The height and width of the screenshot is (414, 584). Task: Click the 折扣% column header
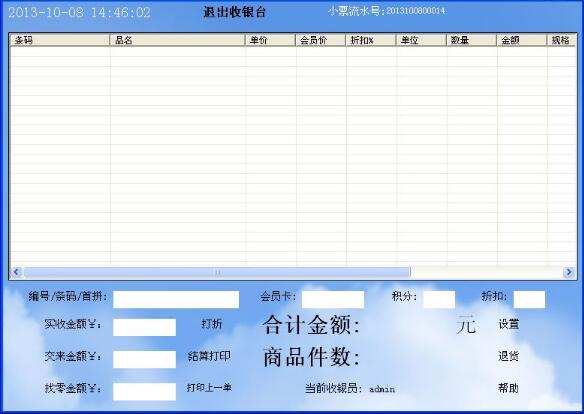pos(371,40)
